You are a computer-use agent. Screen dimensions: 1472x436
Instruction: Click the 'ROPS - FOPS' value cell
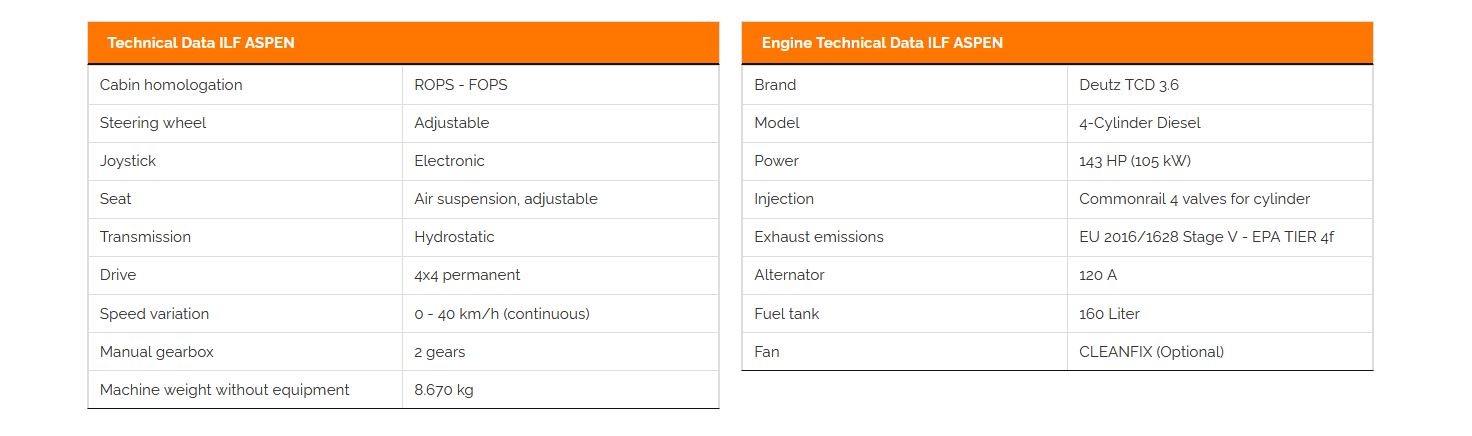pyautogui.click(x=461, y=85)
